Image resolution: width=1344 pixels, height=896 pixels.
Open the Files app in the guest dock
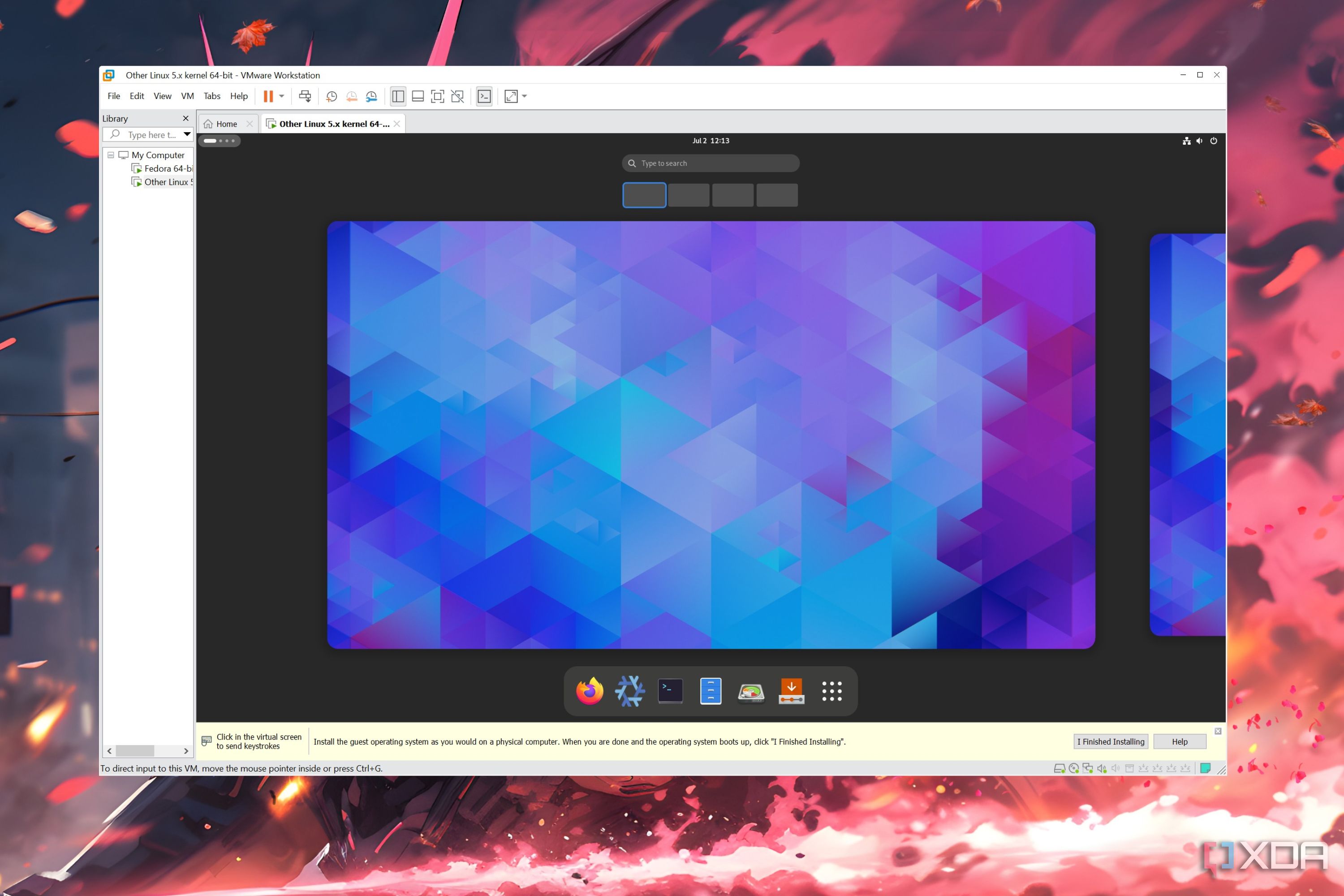710,690
